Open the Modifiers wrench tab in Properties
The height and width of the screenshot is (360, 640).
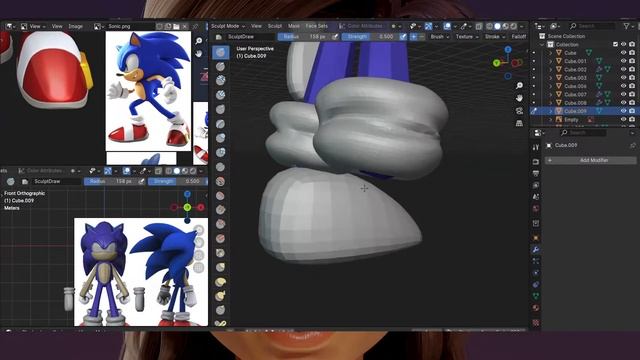click(x=536, y=249)
